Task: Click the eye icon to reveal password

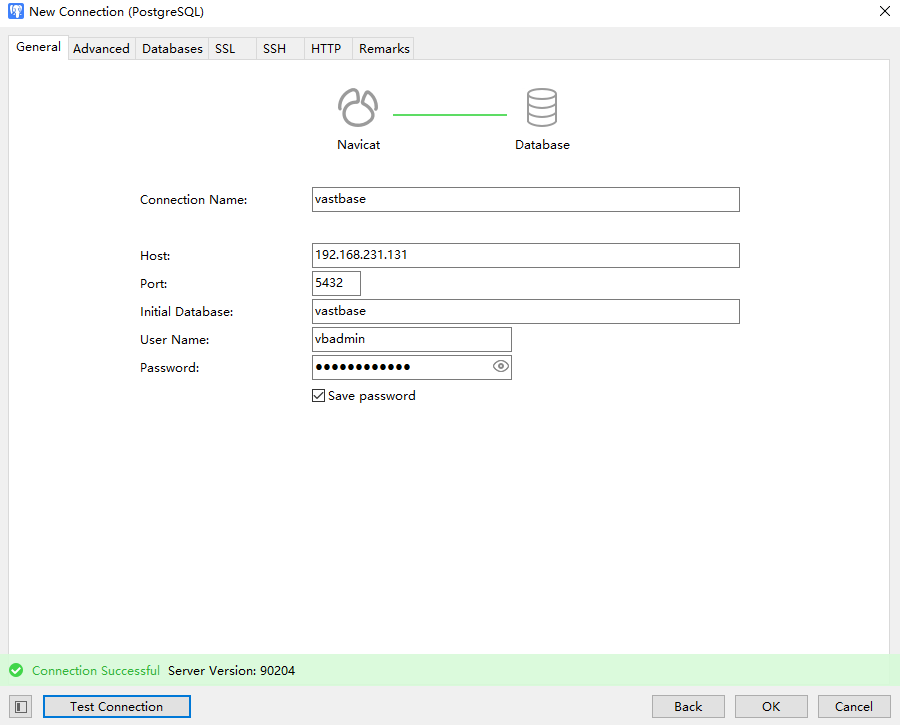Action: [501, 366]
